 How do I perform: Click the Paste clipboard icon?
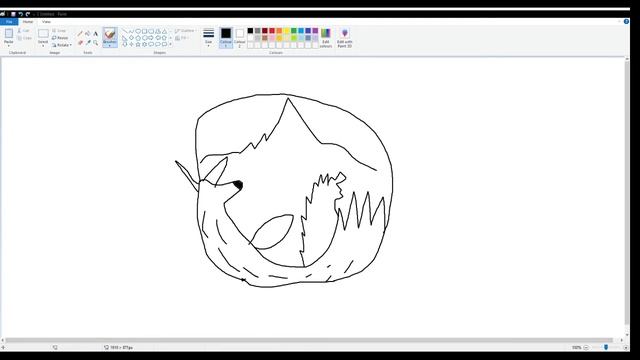click(x=9, y=33)
